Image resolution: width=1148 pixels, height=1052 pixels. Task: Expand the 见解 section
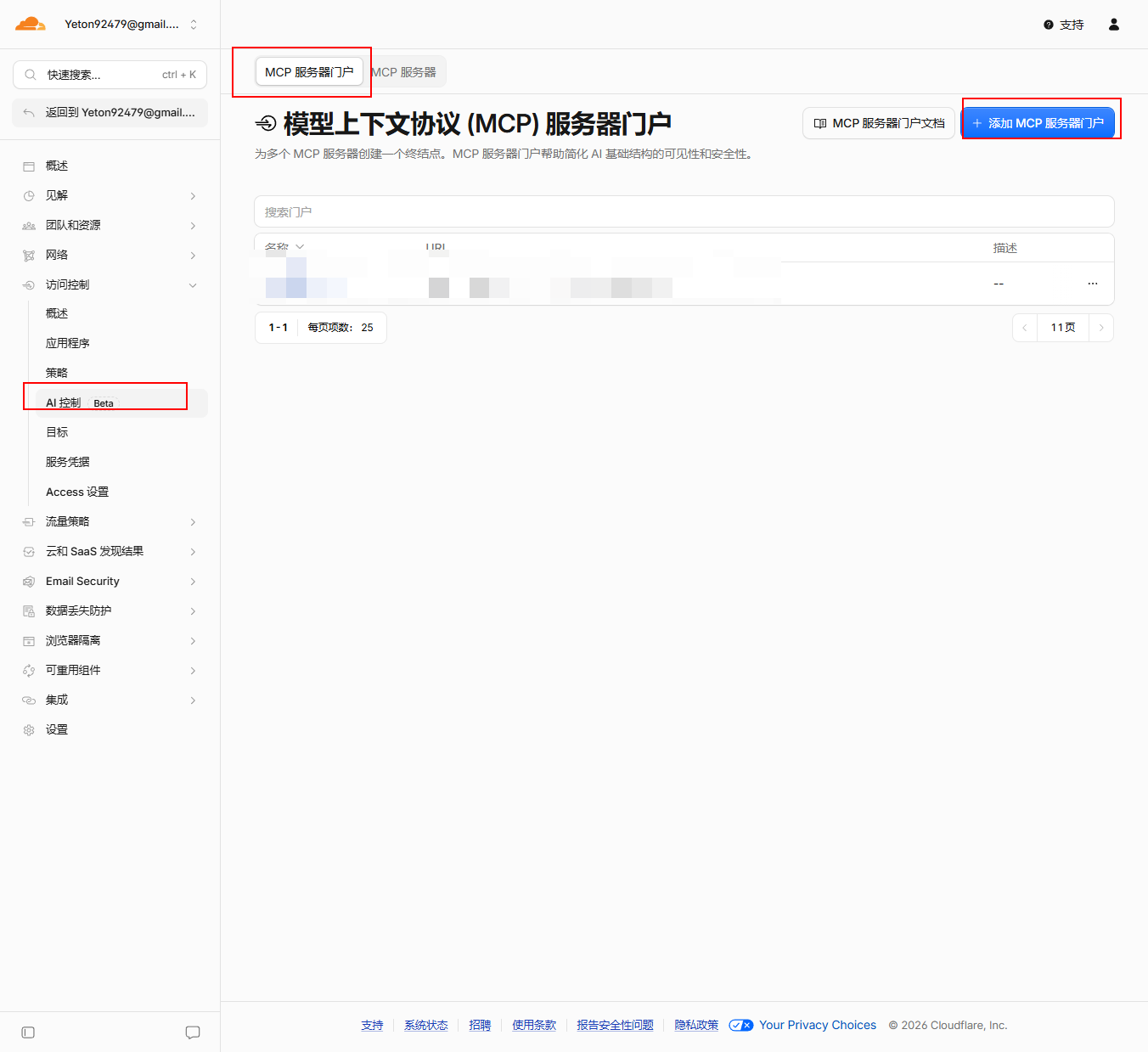coord(110,195)
